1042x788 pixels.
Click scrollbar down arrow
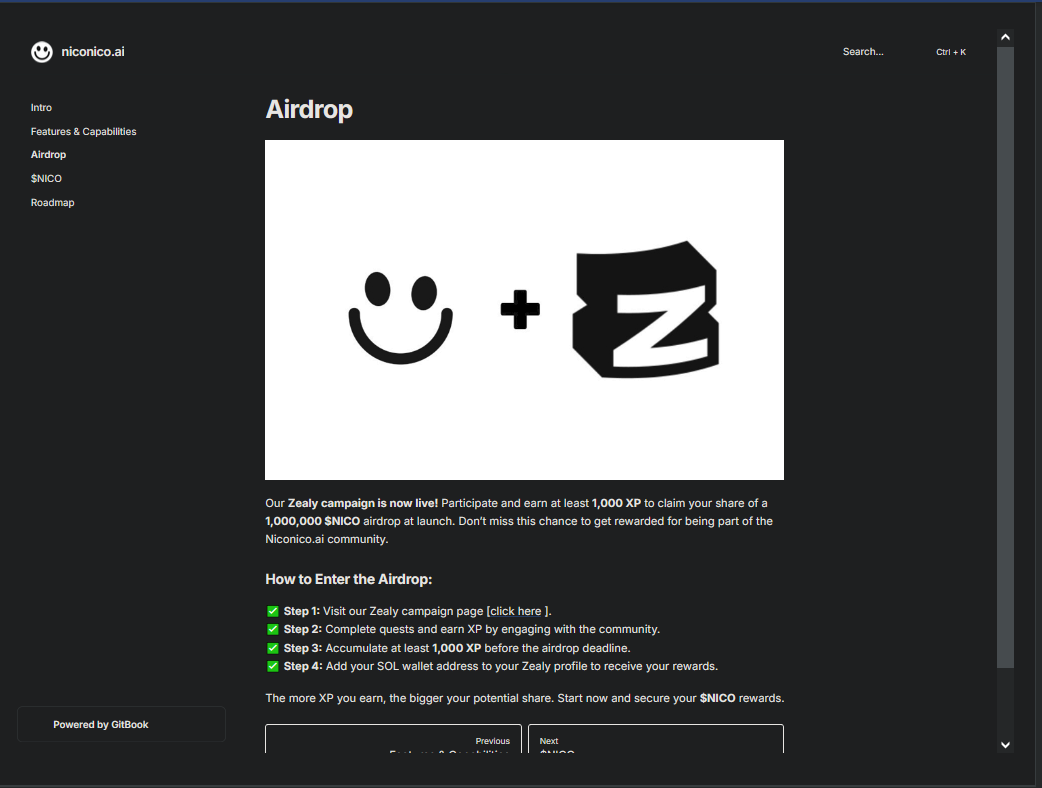pyautogui.click(x=1005, y=745)
